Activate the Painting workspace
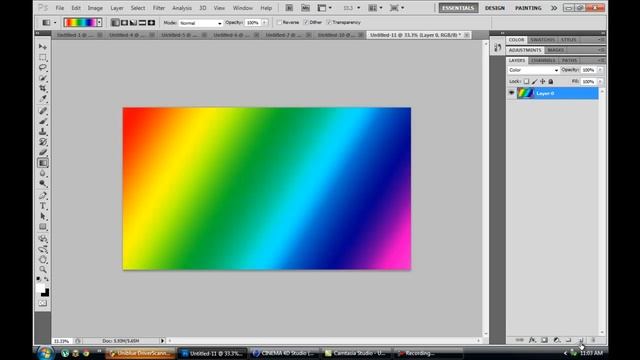The image size is (640, 360). tap(528, 8)
